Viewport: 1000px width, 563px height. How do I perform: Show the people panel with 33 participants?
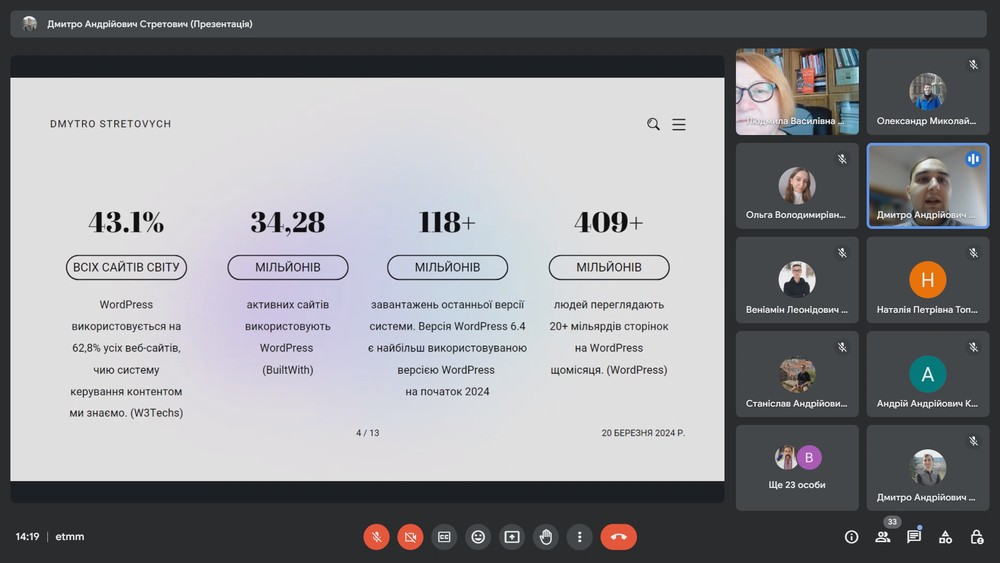[883, 537]
